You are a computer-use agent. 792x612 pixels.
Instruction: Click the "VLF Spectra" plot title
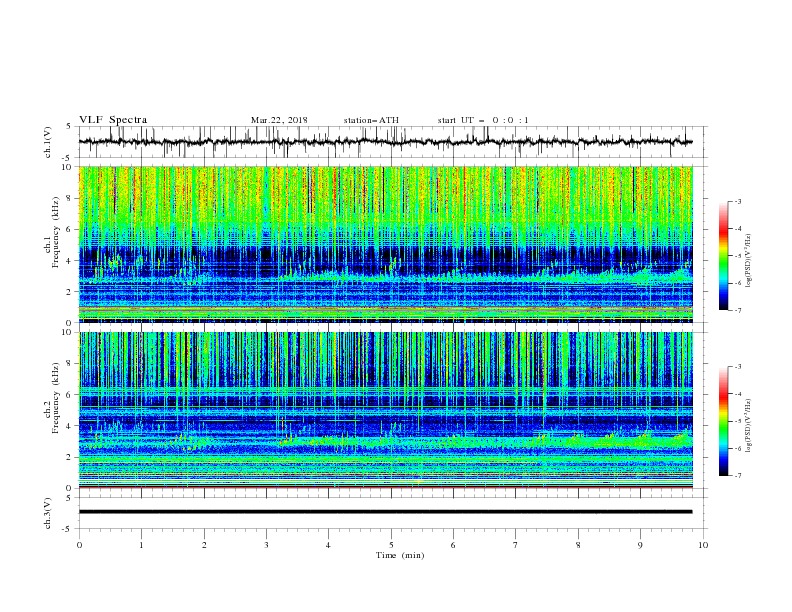[113, 120]
